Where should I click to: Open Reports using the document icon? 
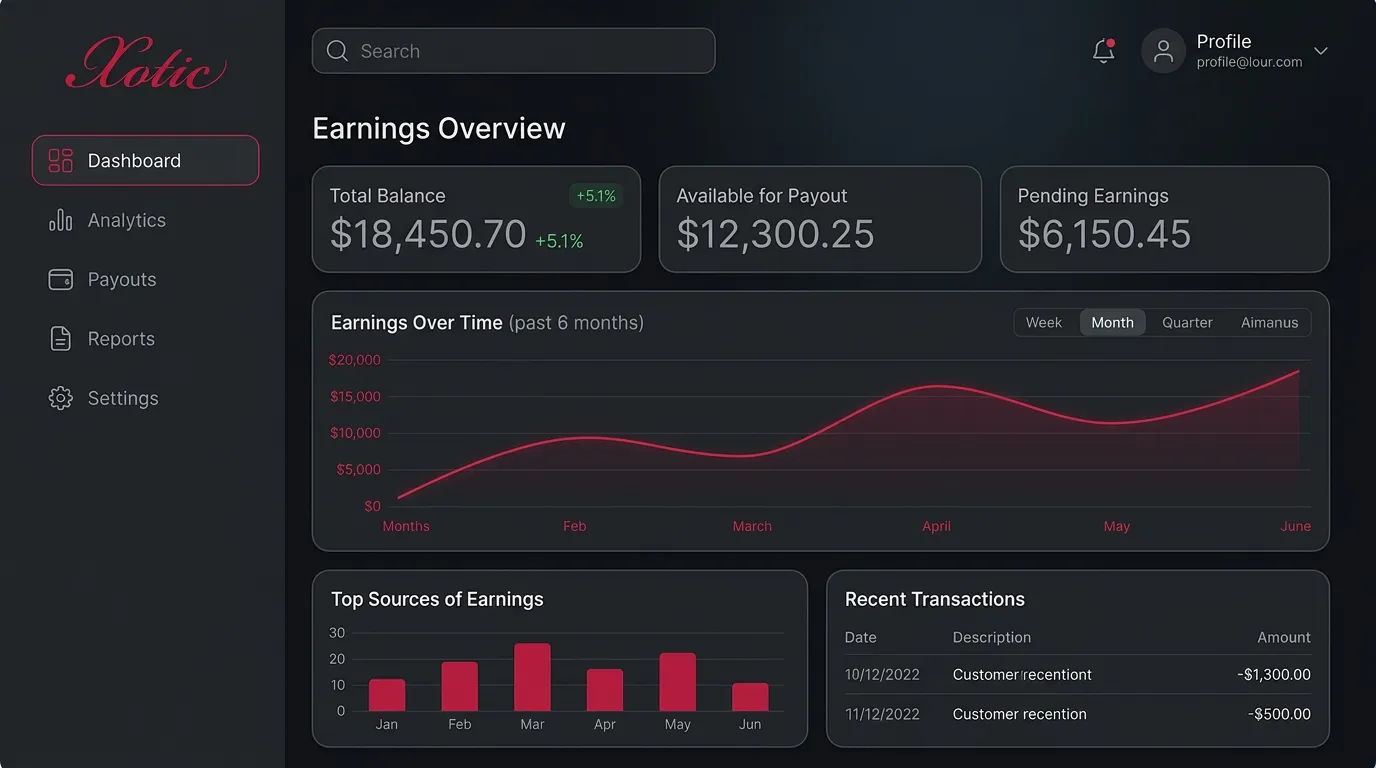tap(60, 338)
